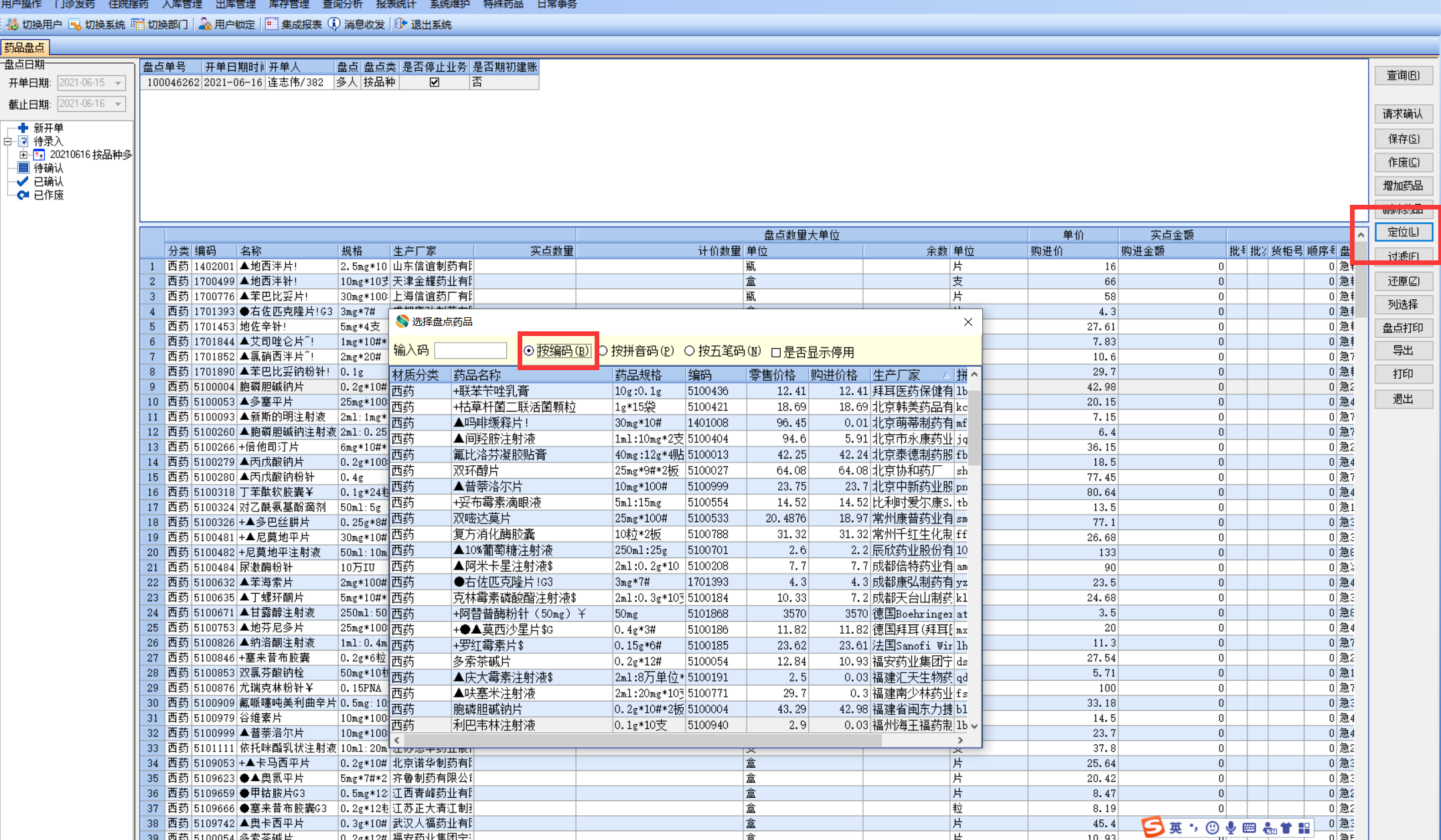Open the 库存管理 menu
The height and width of the screenshot is (840, 1441).
point(289,5)
